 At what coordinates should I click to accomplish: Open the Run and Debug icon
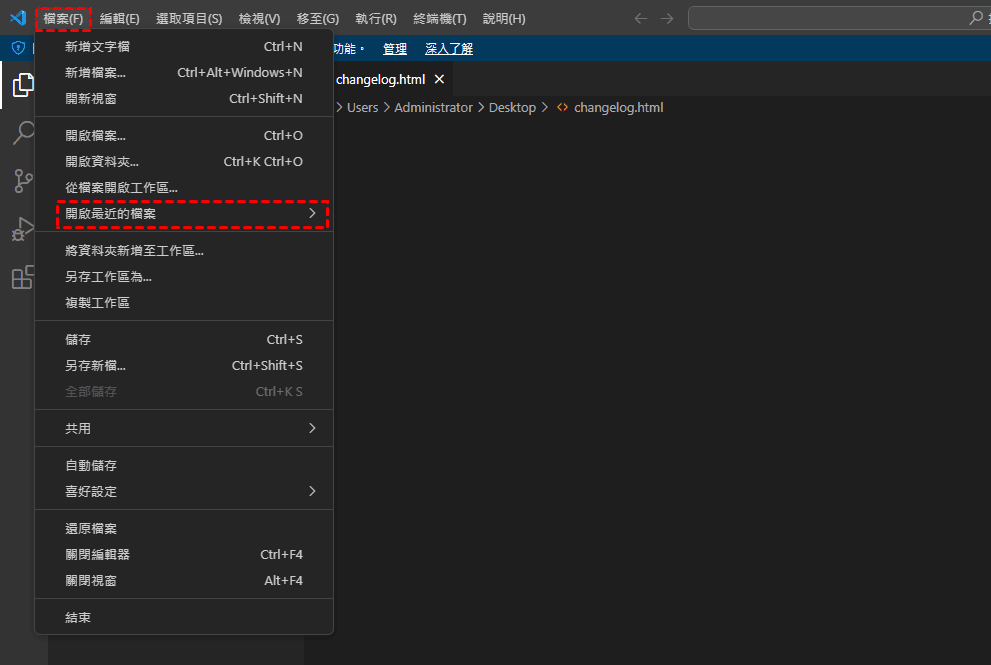[x=23, y=229]
